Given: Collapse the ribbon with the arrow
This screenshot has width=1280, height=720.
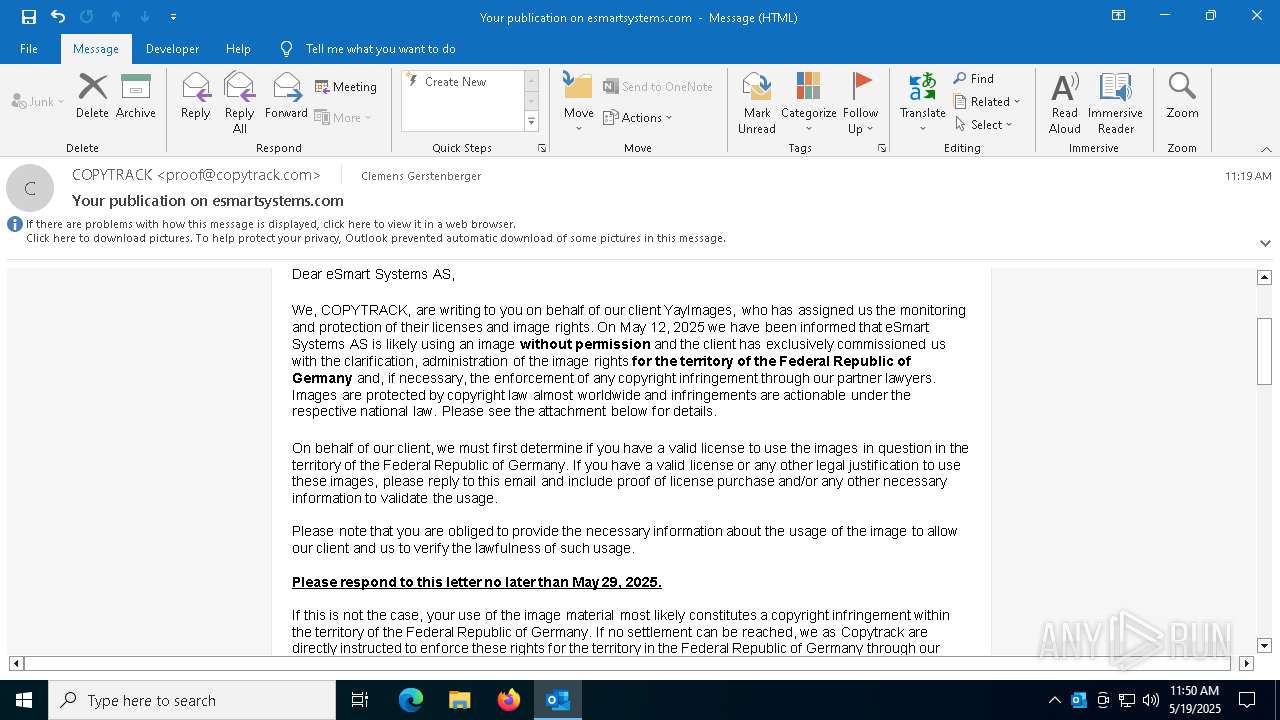Looking at the screenshot, I should [x=1266, y=149].
